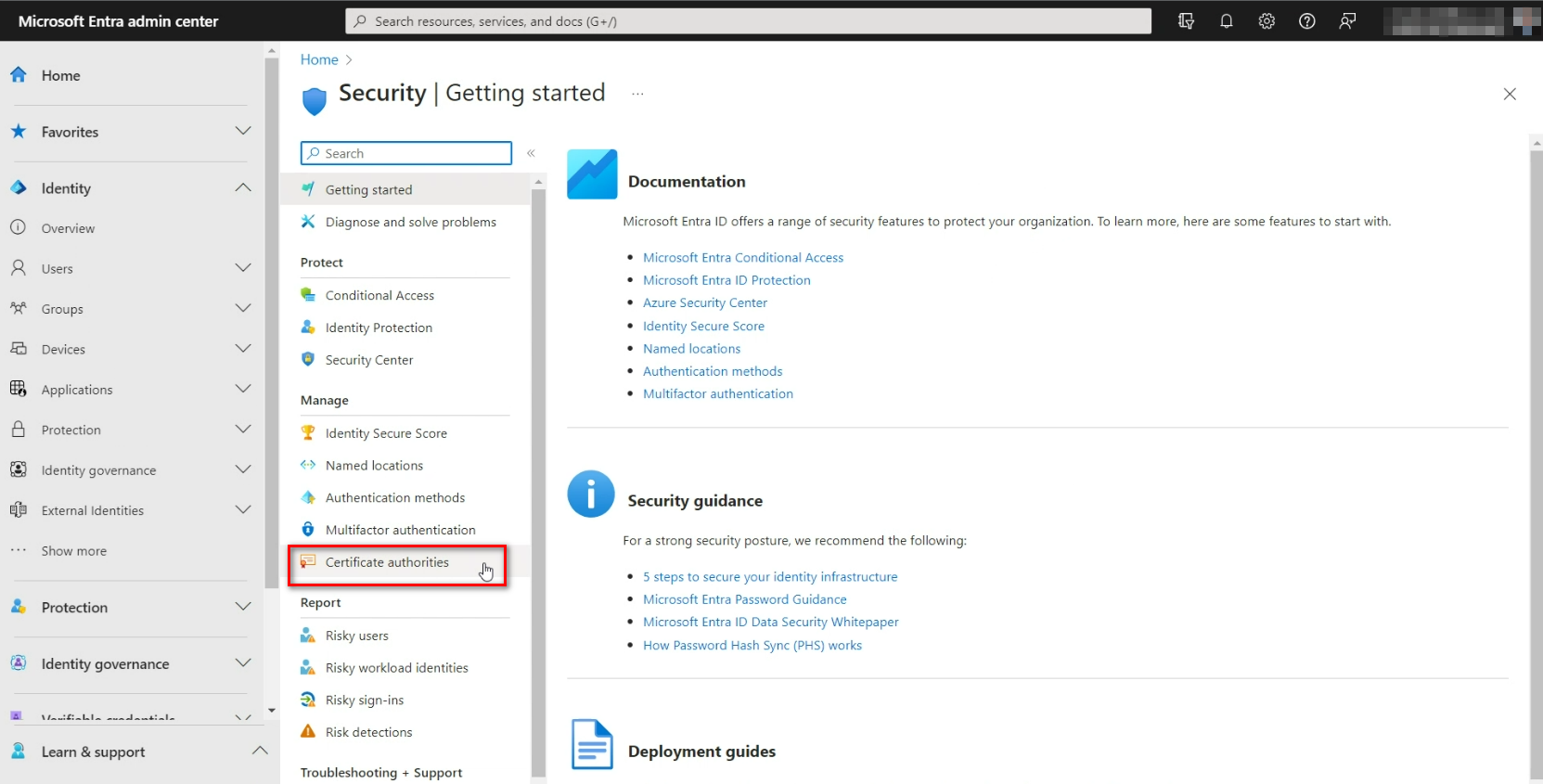Click the Security Center shield icon
This screenshot has height=784, width=1543.
click(x=308, y=359)
